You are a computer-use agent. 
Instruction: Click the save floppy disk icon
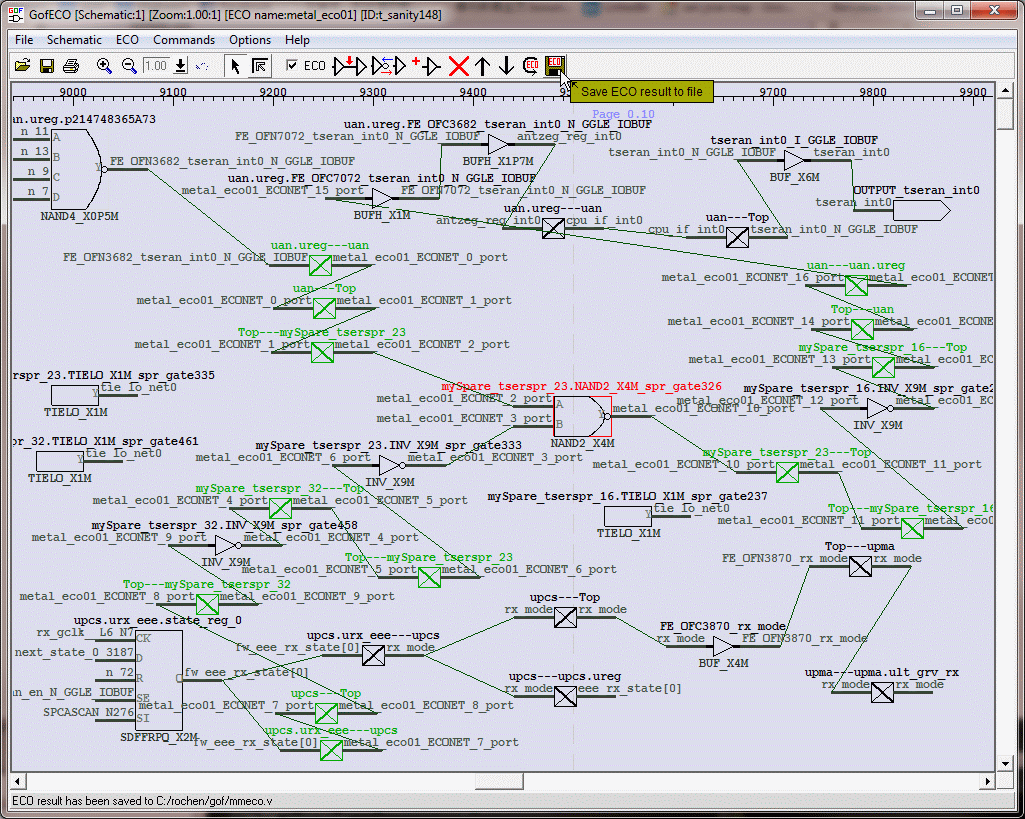tap(46, 66)
